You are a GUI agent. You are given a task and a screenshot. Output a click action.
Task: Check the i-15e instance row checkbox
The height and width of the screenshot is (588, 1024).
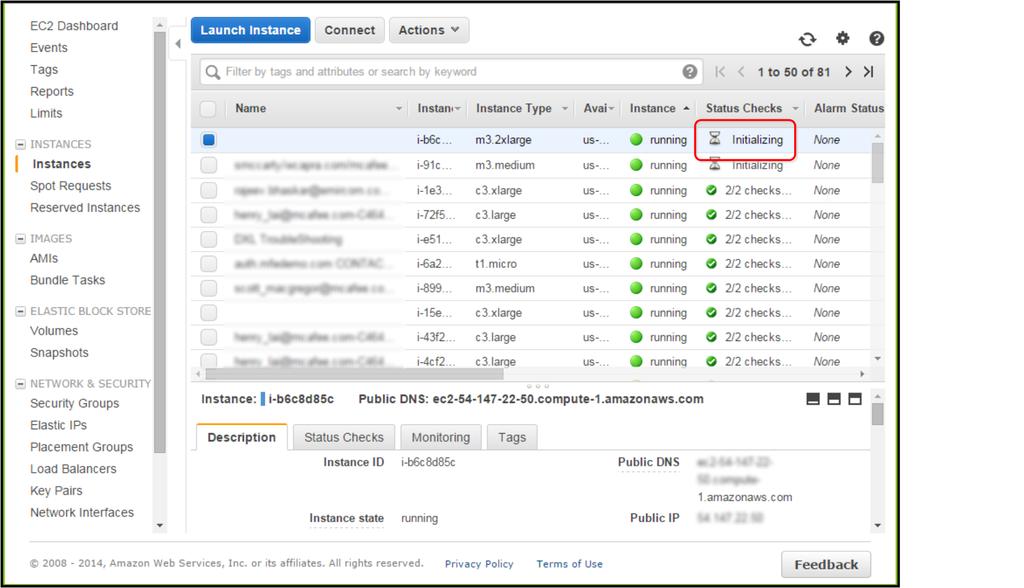click(x=208, y=313)
